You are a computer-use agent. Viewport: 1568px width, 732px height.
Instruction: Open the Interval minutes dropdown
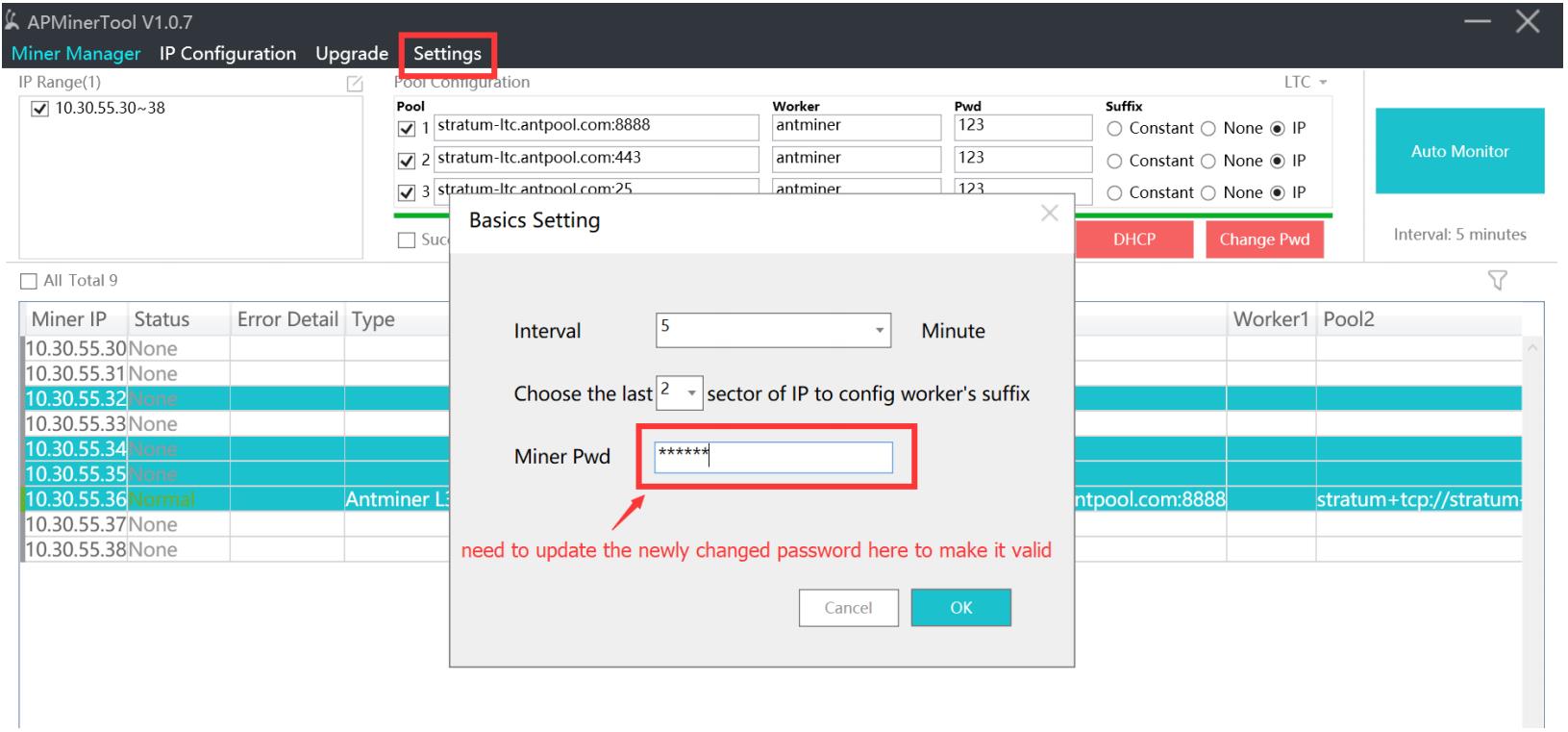tap(774, 330)
